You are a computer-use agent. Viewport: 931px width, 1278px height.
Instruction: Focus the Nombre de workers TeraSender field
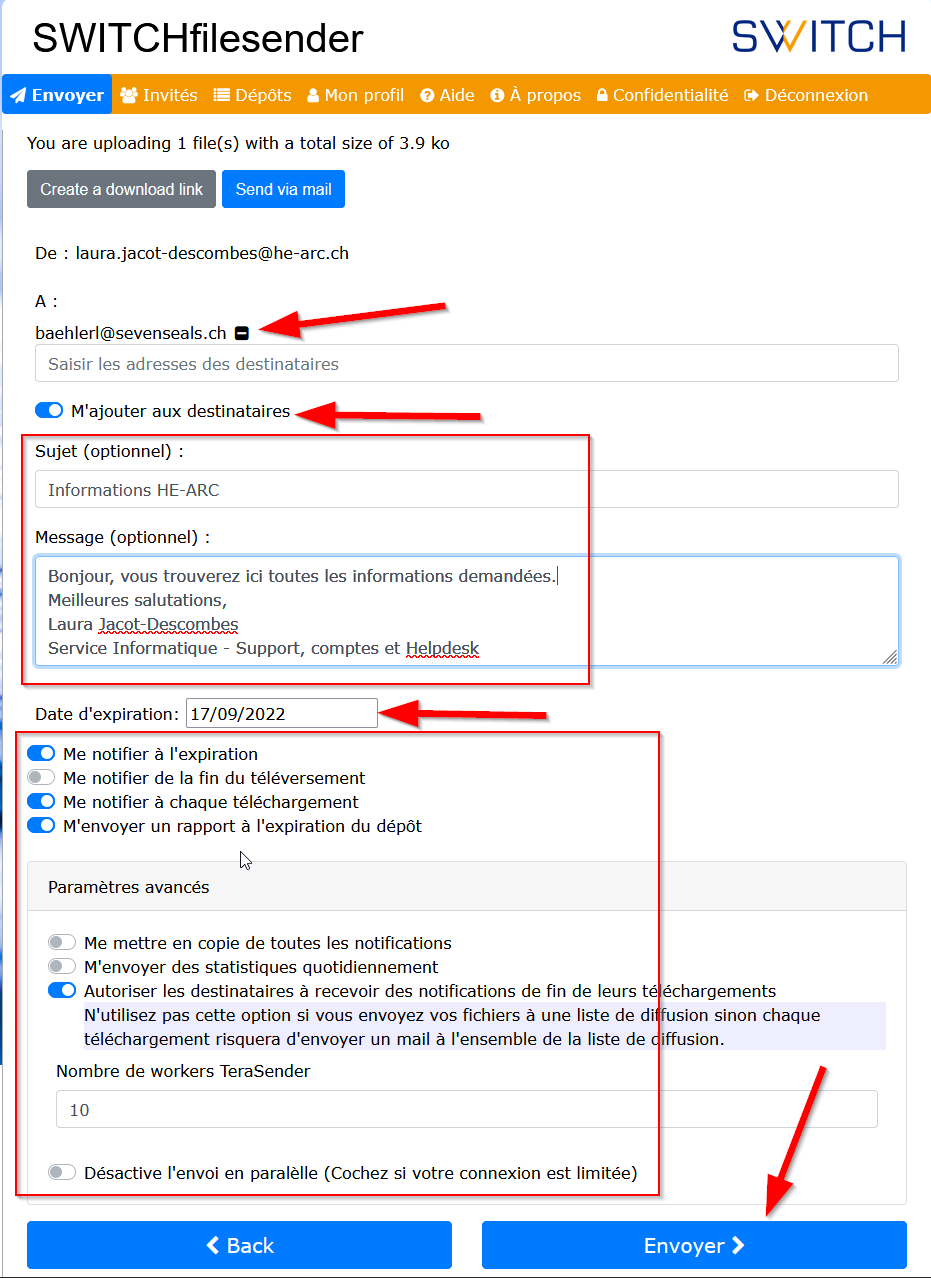pyautogui.click(x=467, y=1110)
